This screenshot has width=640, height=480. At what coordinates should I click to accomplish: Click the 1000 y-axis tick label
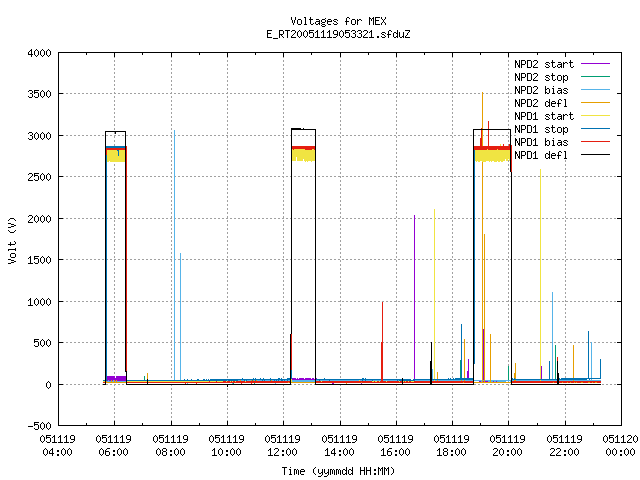point(40,302)
